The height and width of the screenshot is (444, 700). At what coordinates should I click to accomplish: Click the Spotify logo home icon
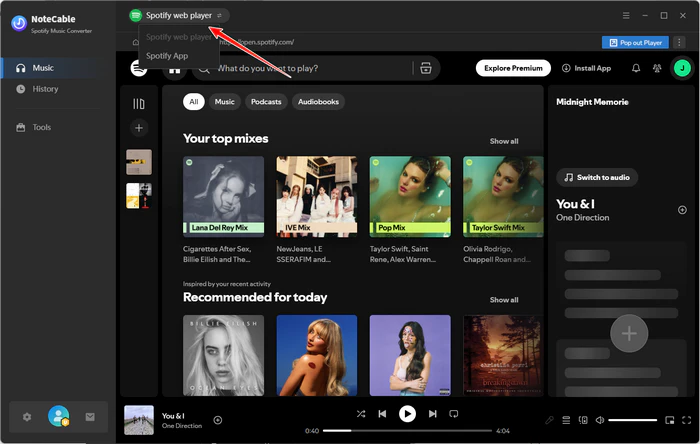click(x=139, y=68)
